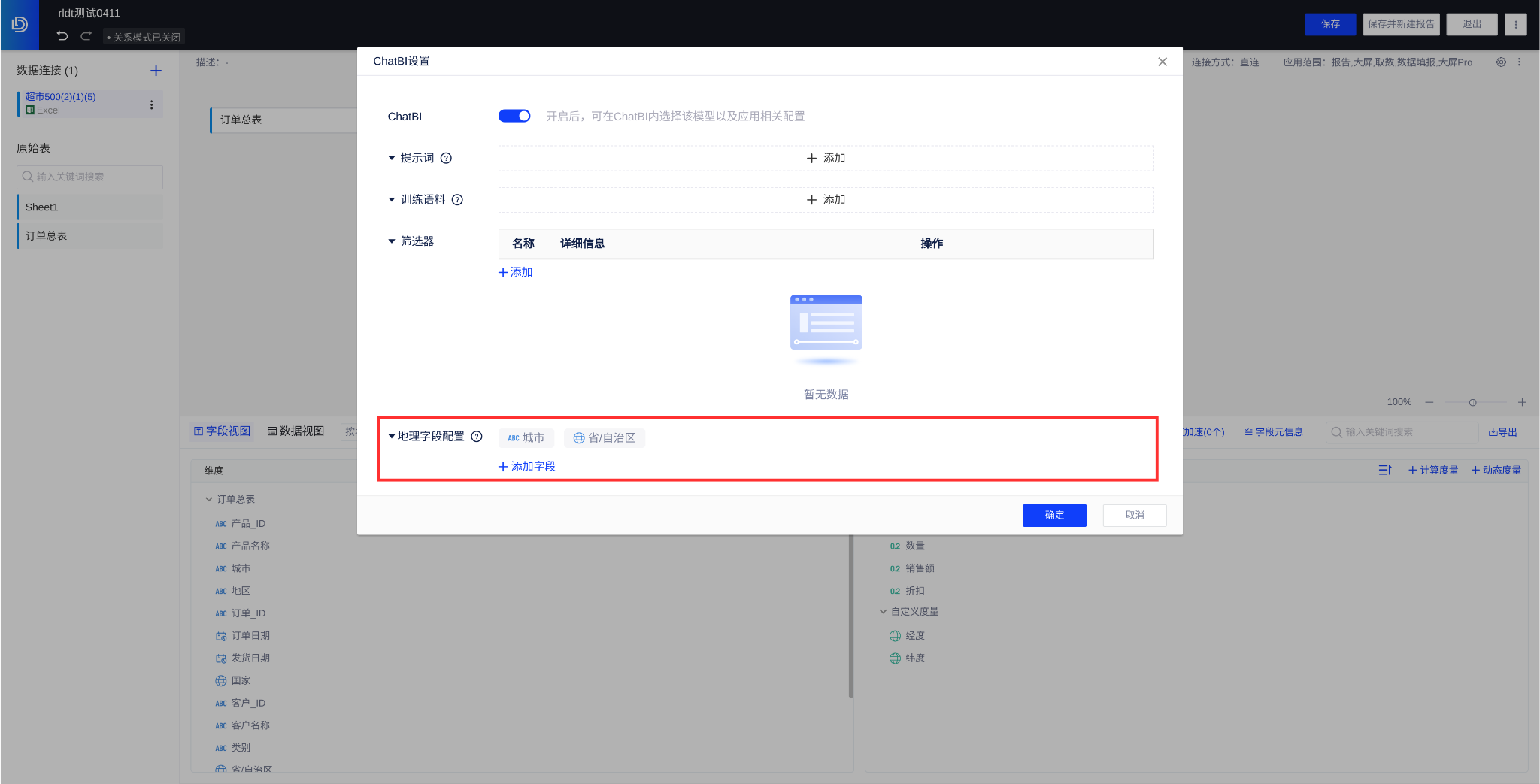Click 添加字段 to add a geographic field
Screen dimensions: 1540x784
526,466
